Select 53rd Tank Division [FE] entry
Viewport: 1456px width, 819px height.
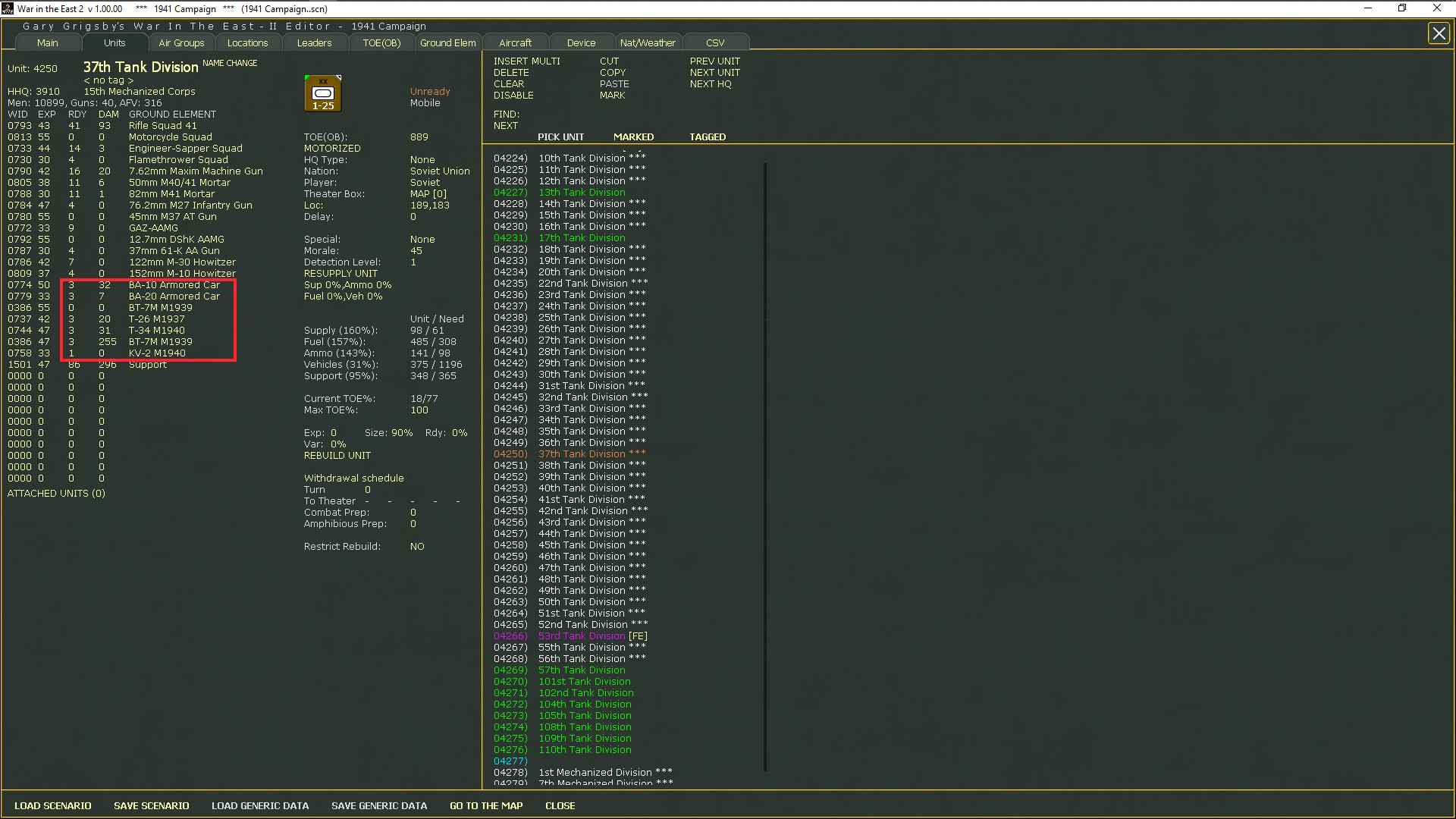point(570,636)
